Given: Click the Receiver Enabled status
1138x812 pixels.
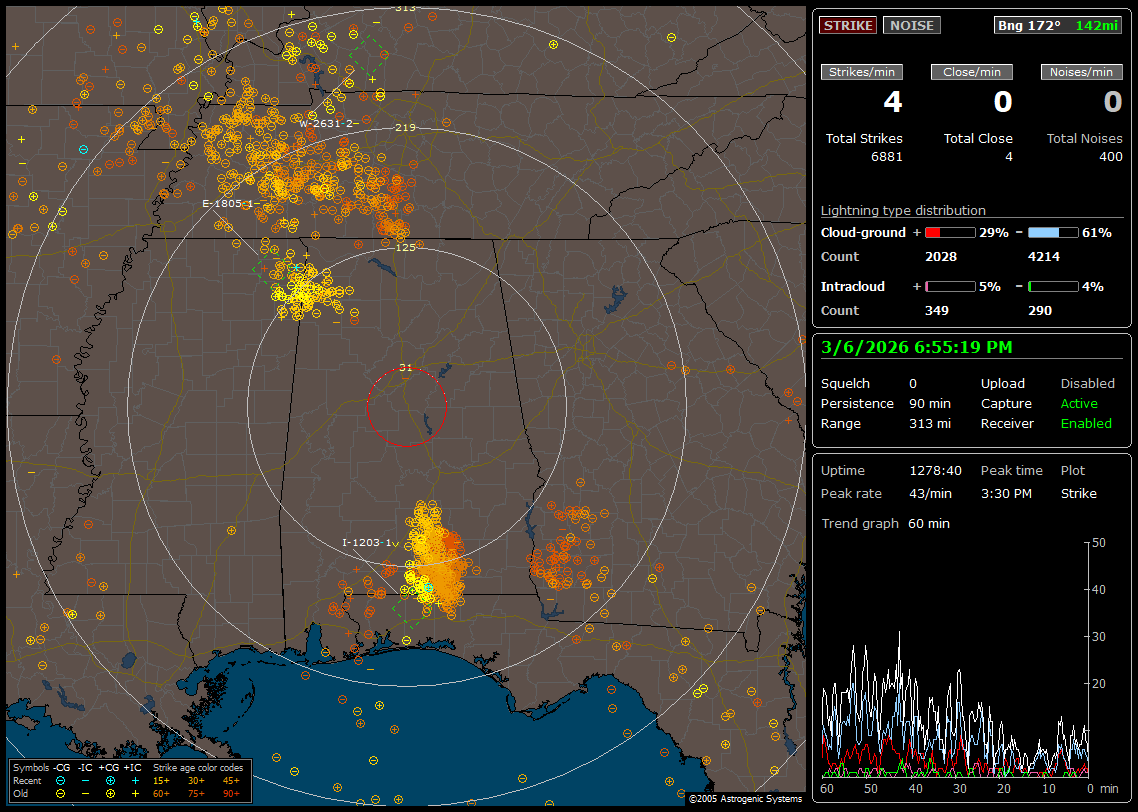Looking at the screenshot, I should [1086, 423].
